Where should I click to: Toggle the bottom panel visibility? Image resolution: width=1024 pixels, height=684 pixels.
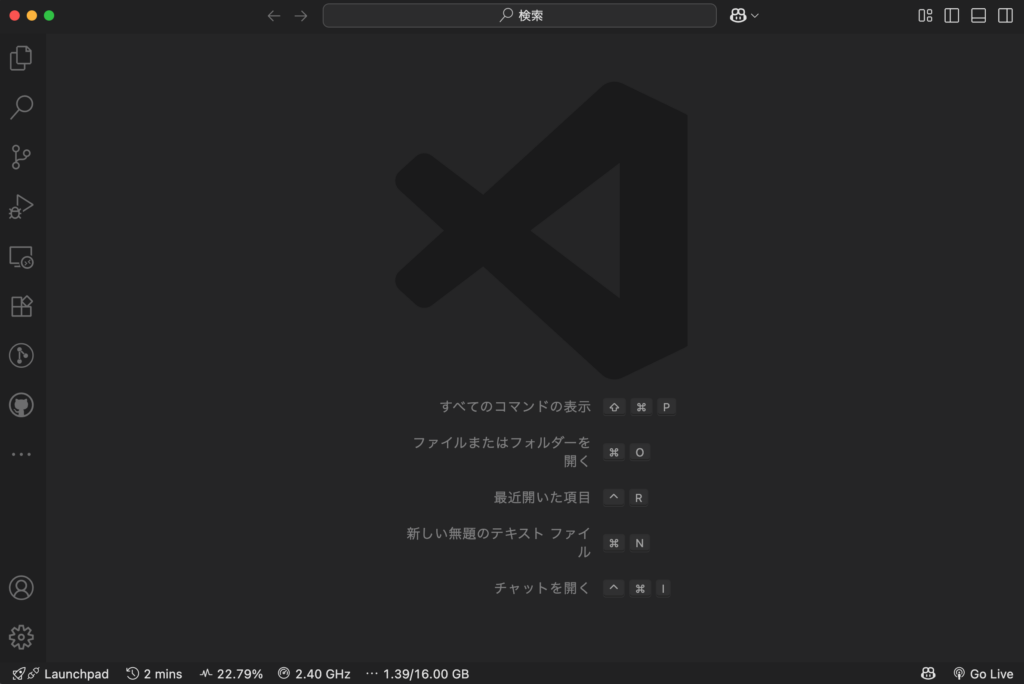tap(978, 16)
